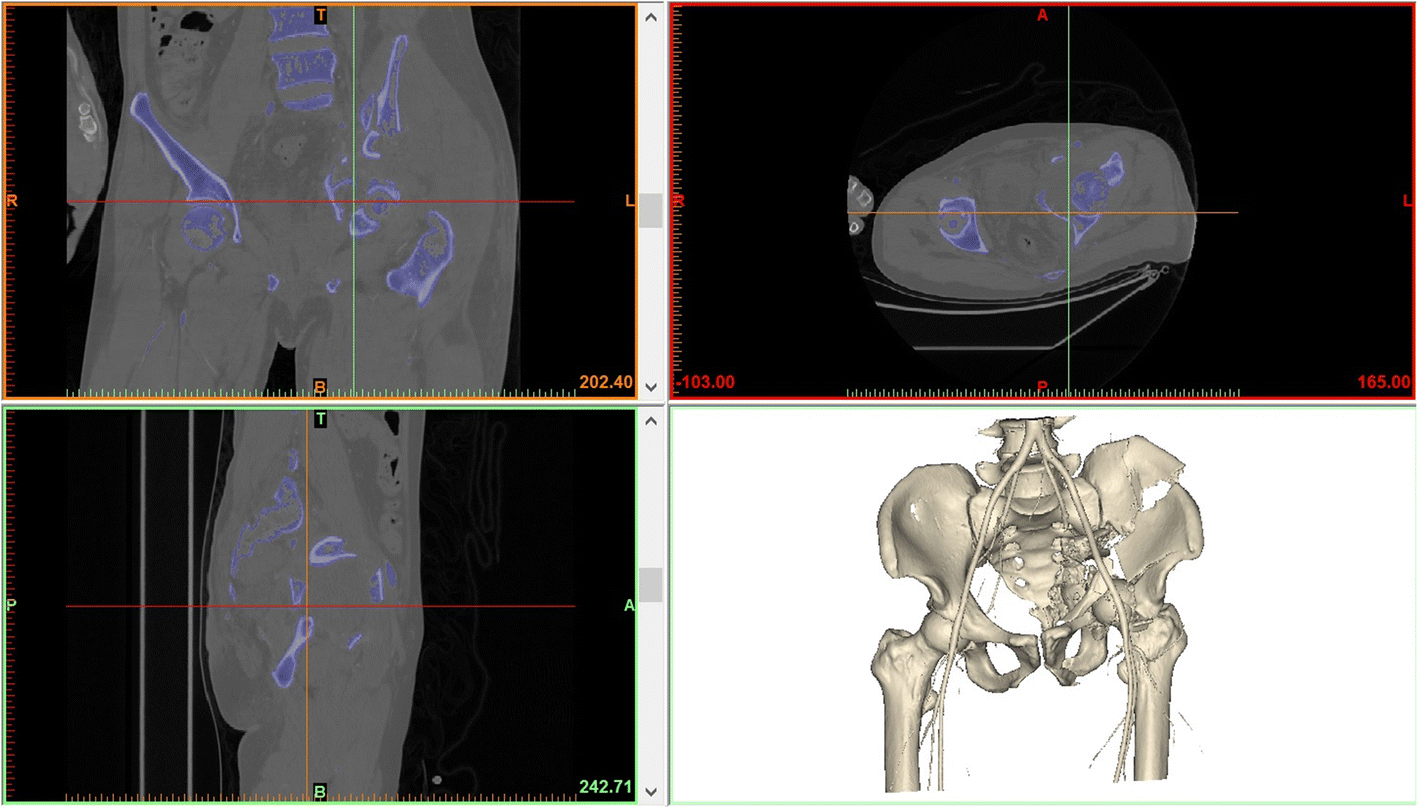Click the sagittal view scroll-up arrow
The width and height of the screenshot is (1418, 809).
pyautogui.click(x=650, y=421)
